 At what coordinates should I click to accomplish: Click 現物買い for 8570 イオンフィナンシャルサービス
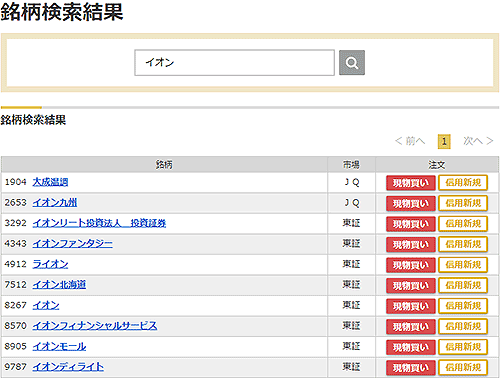411,327
